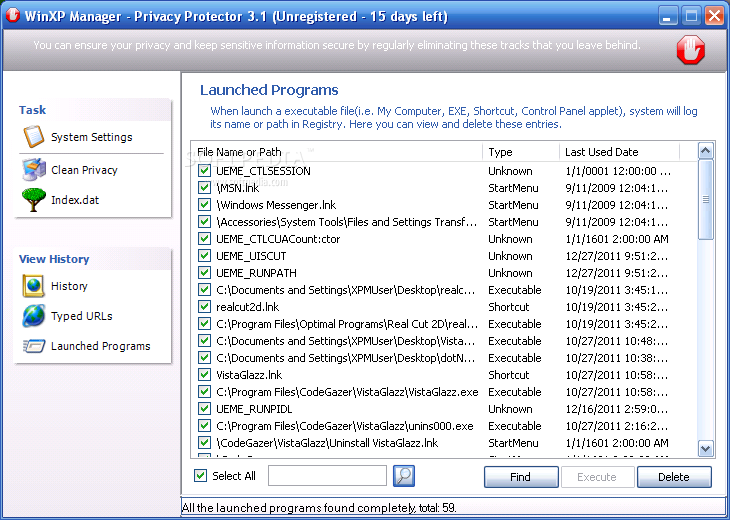Click Shortcut type of realcut2d.lnk
The width and height of the screenshot is (730, 520).
pos(508,307)
